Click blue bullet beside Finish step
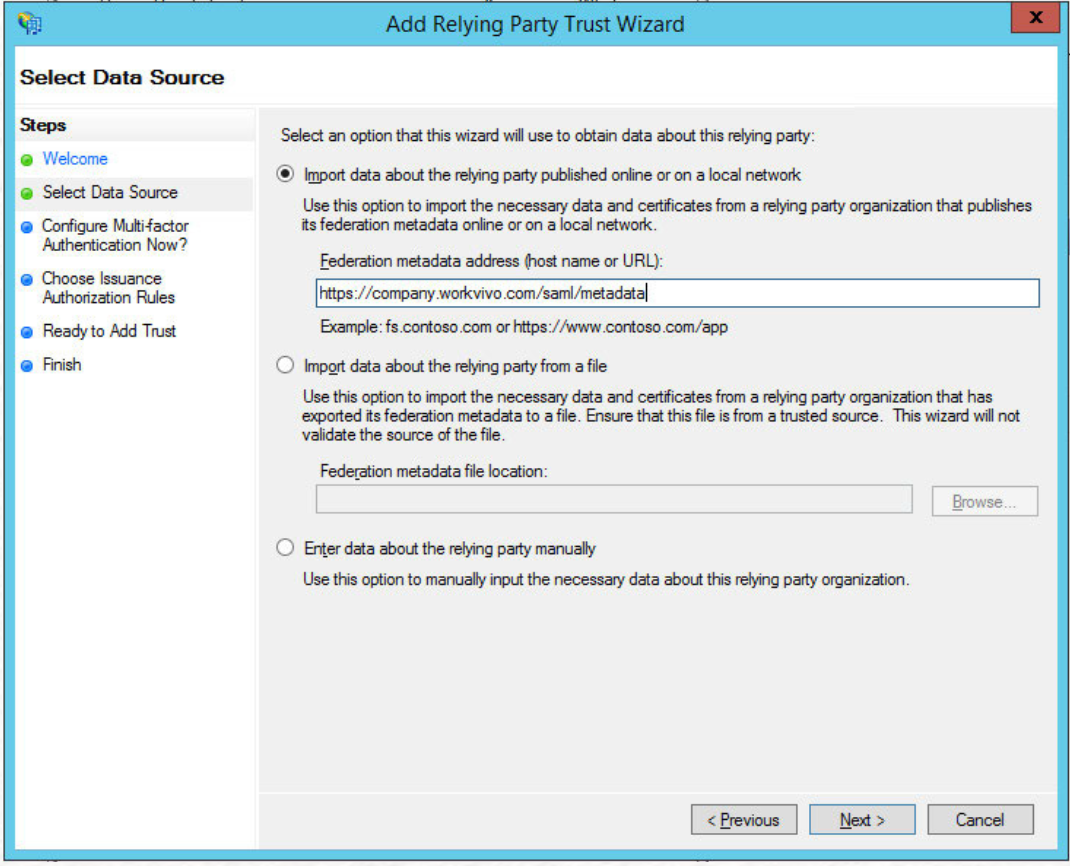The height and width of the screenshot is (866, 1070). pyautogui.click(x=27, y=366)
